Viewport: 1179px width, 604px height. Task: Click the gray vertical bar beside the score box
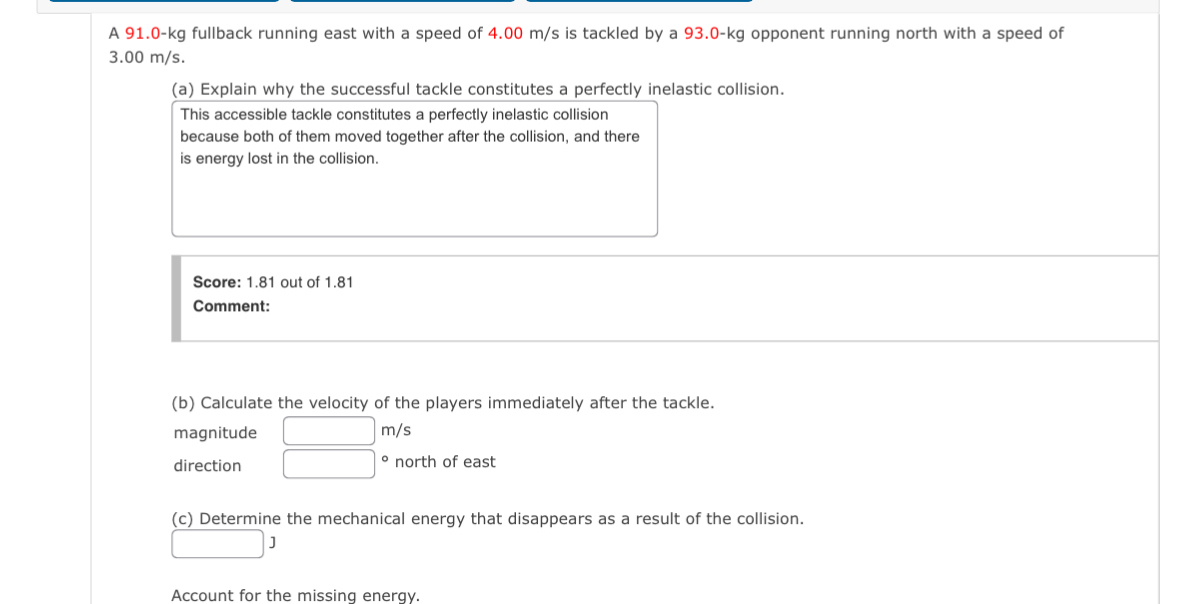(177, 295)
